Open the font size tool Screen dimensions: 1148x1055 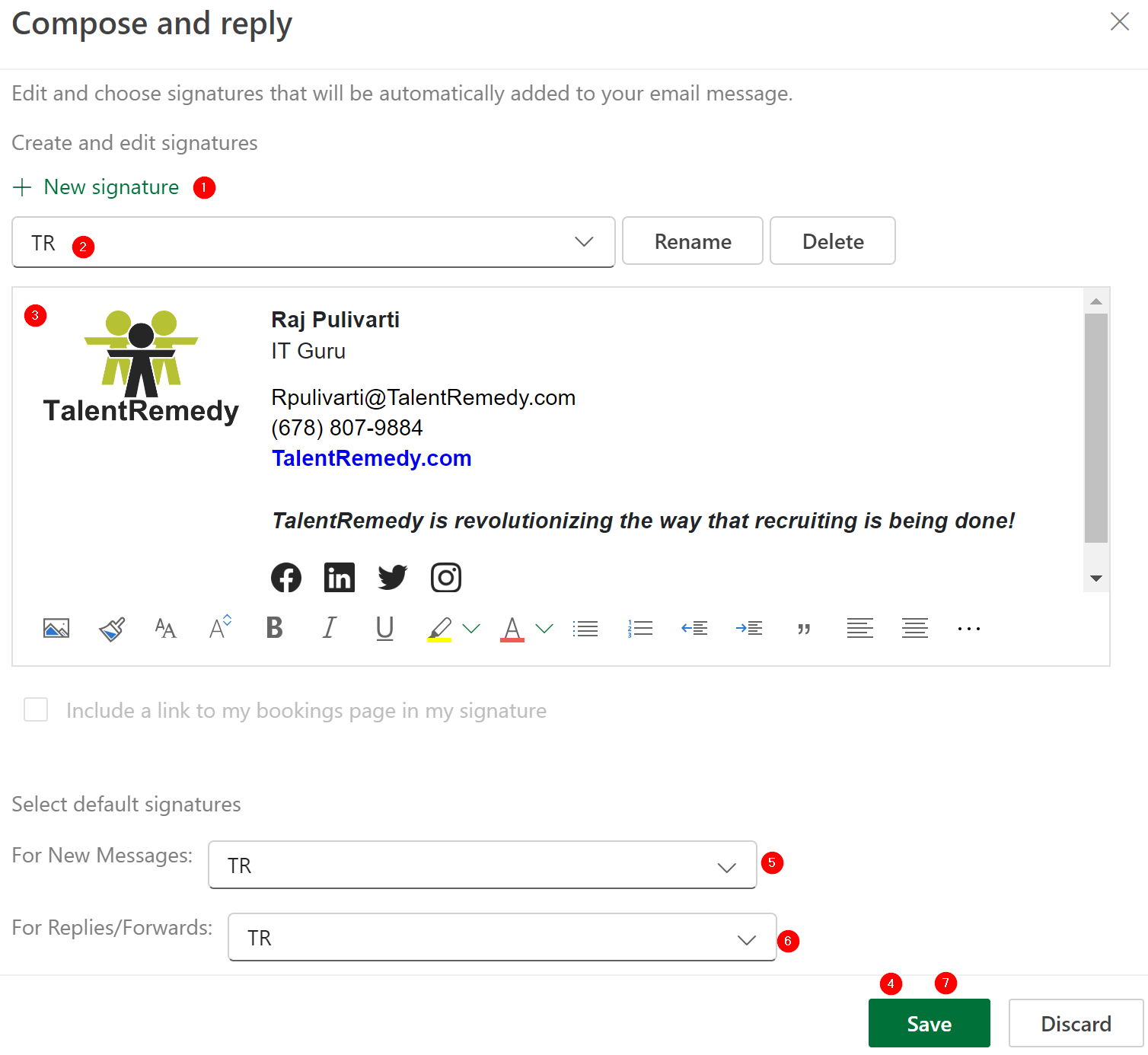click(x=165, y=629)
